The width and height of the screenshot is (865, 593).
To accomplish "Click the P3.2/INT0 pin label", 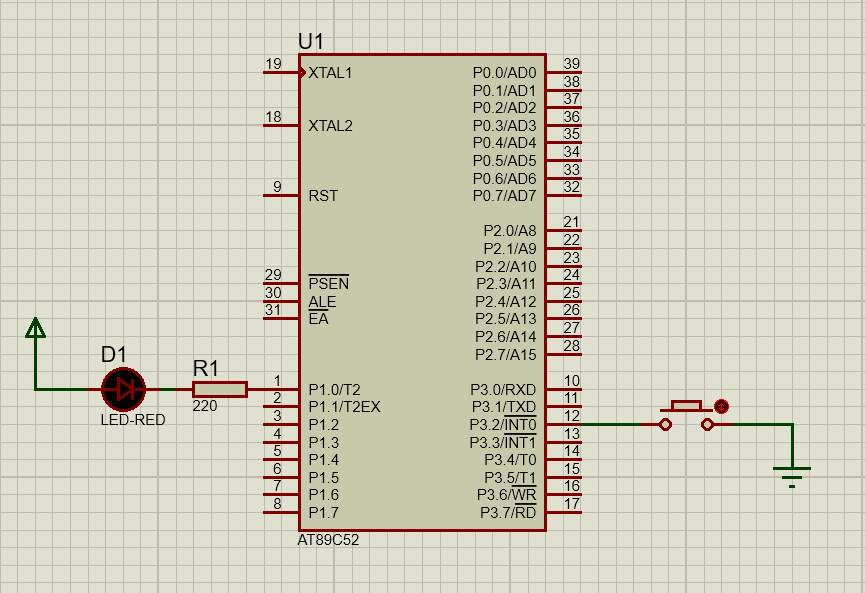I will coord(503,425).
